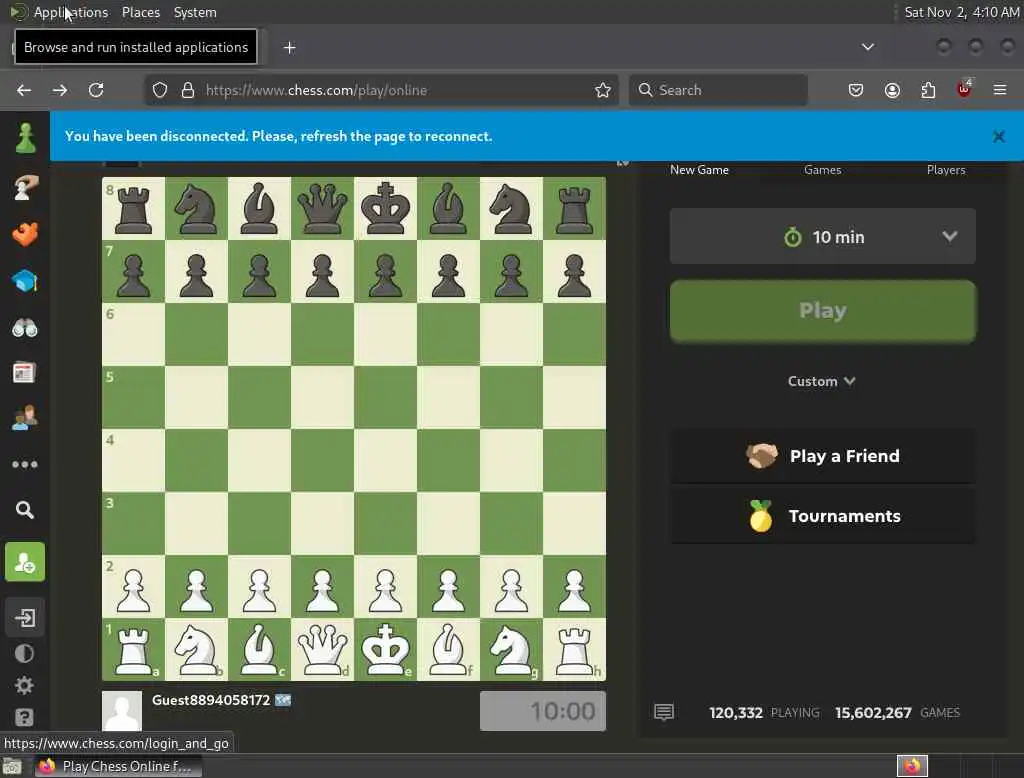
Task: Open Puzzles orange puzzle-piece icon
Action: [x=25, y=234]
